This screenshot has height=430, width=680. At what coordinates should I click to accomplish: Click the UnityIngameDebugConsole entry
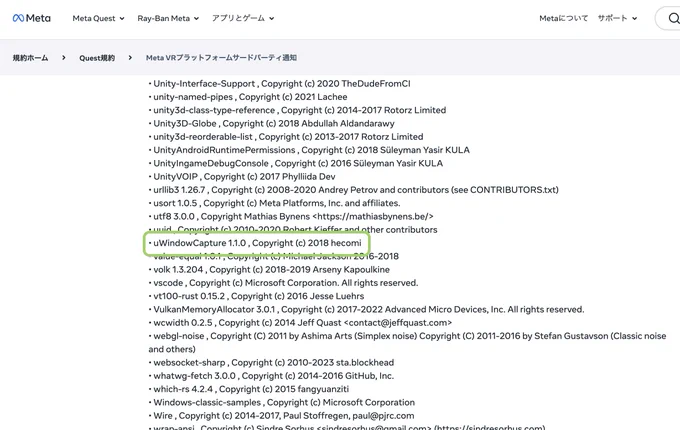click(x=296, y=163)
